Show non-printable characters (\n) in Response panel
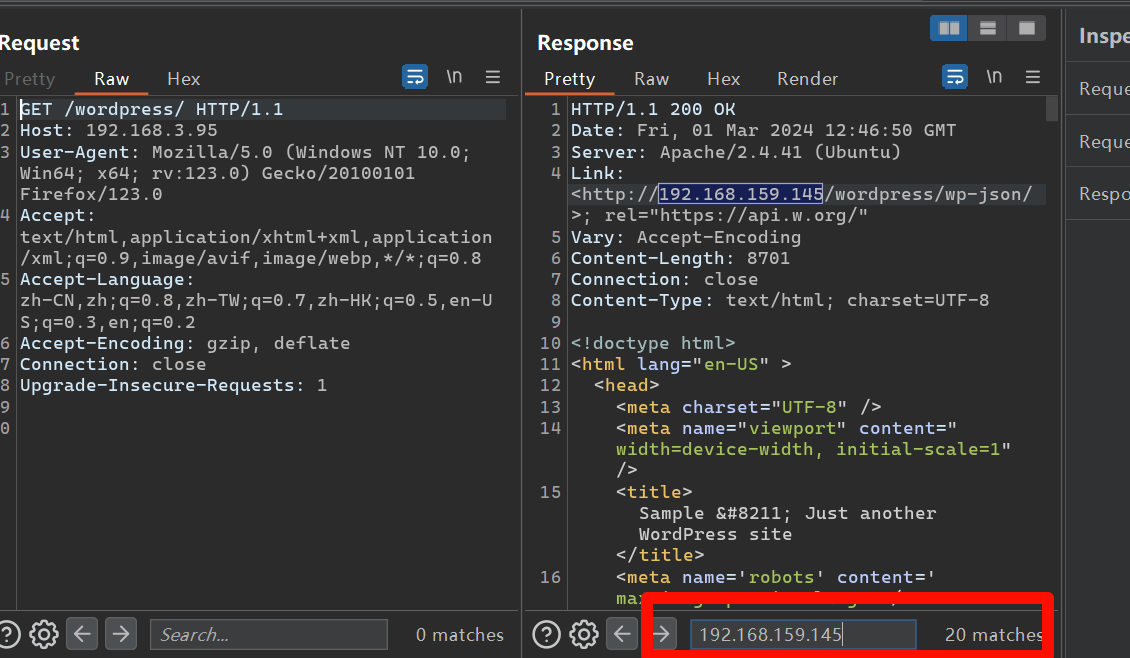The width and height of the screenshot is (1130, 658). click(994, 77)
